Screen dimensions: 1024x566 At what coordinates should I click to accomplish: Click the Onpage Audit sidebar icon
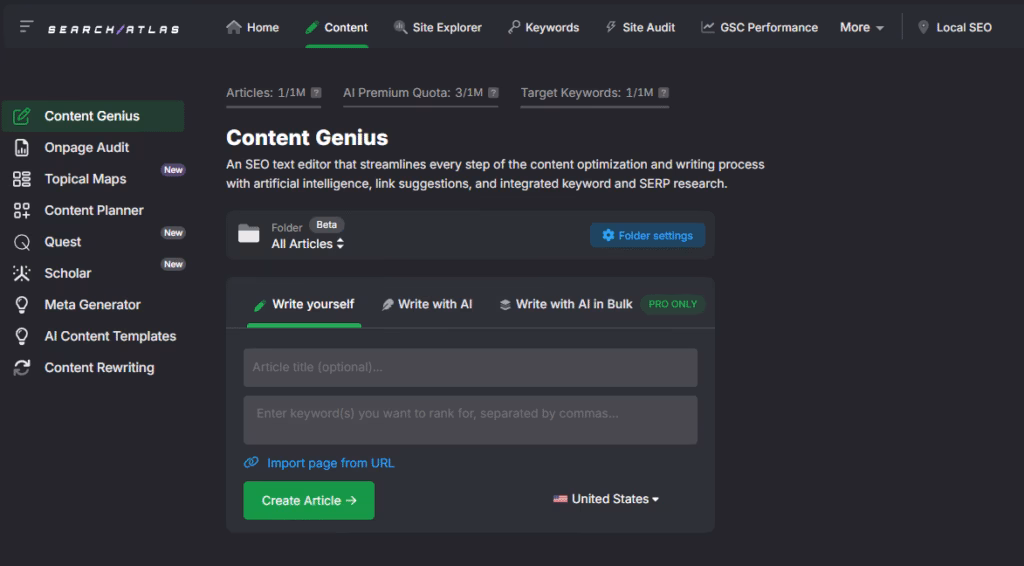click(22, 148)
